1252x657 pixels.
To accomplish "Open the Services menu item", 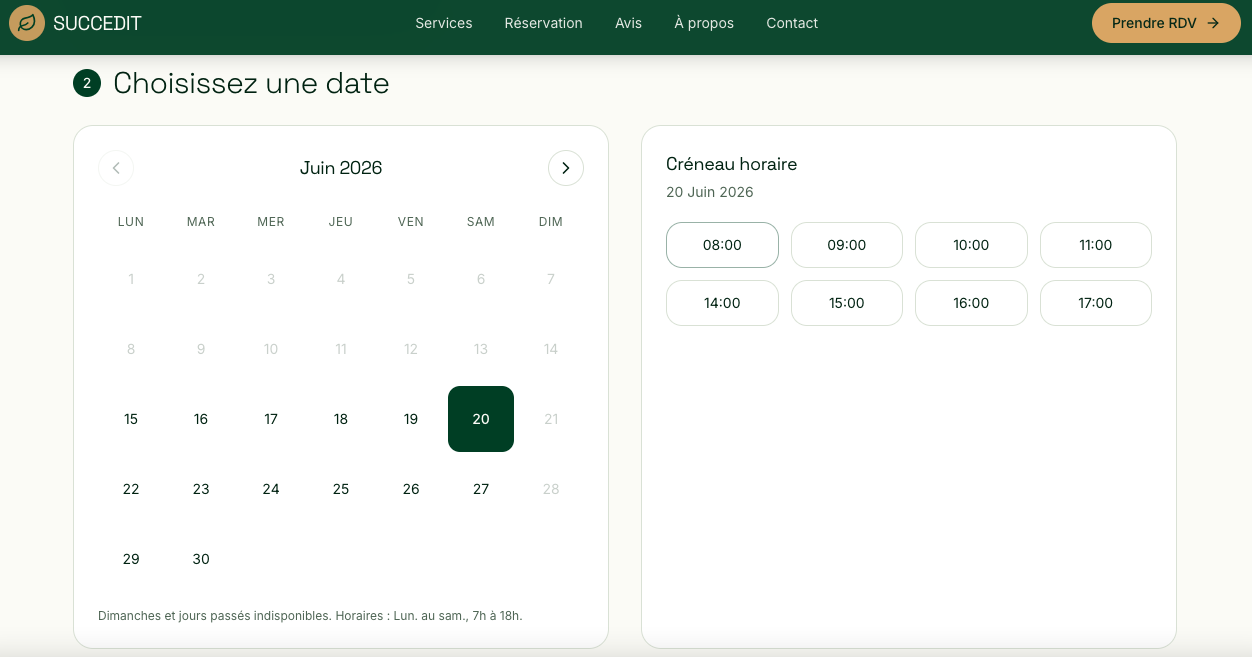I will (x=444, y=23).
